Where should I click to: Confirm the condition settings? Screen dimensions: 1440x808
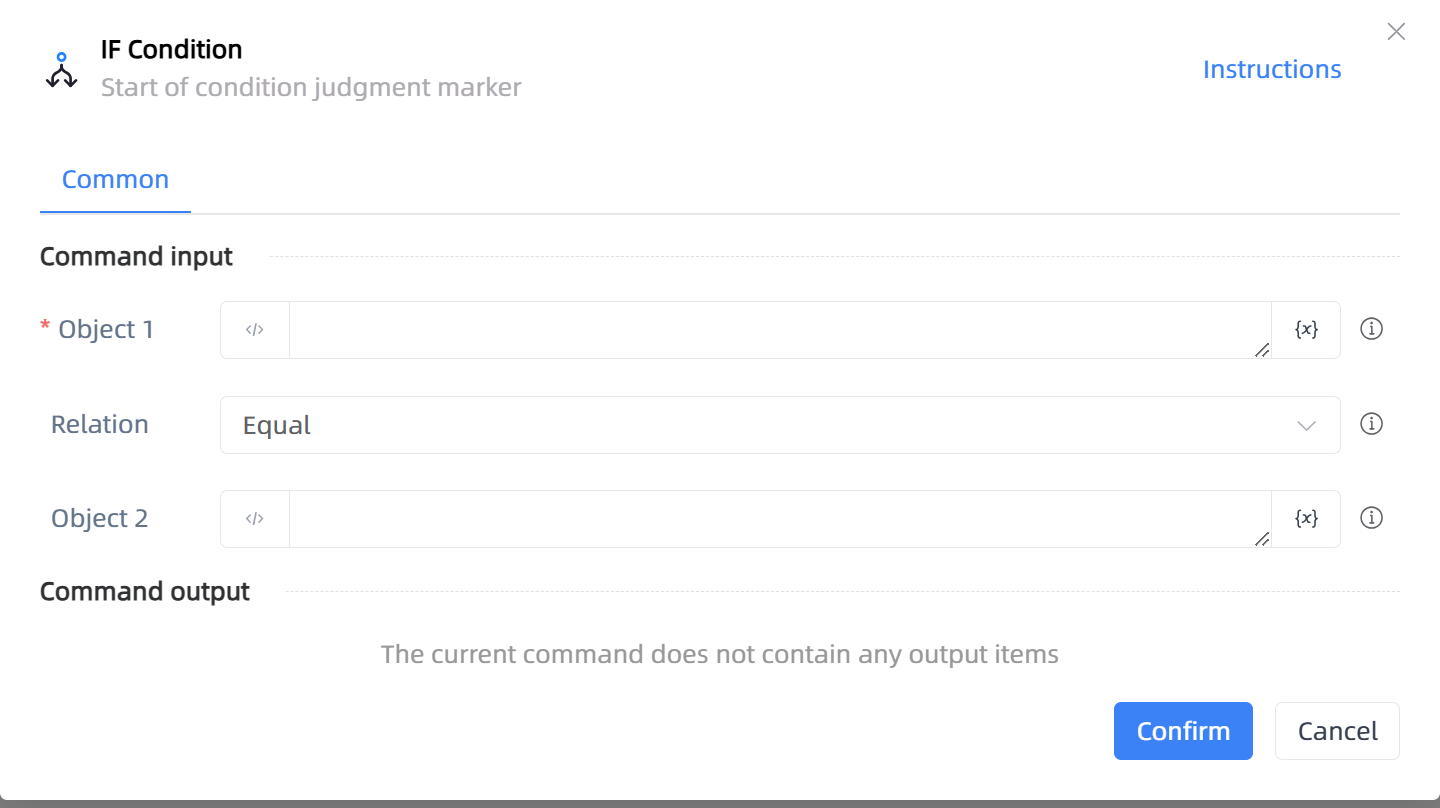(1183, 731)
